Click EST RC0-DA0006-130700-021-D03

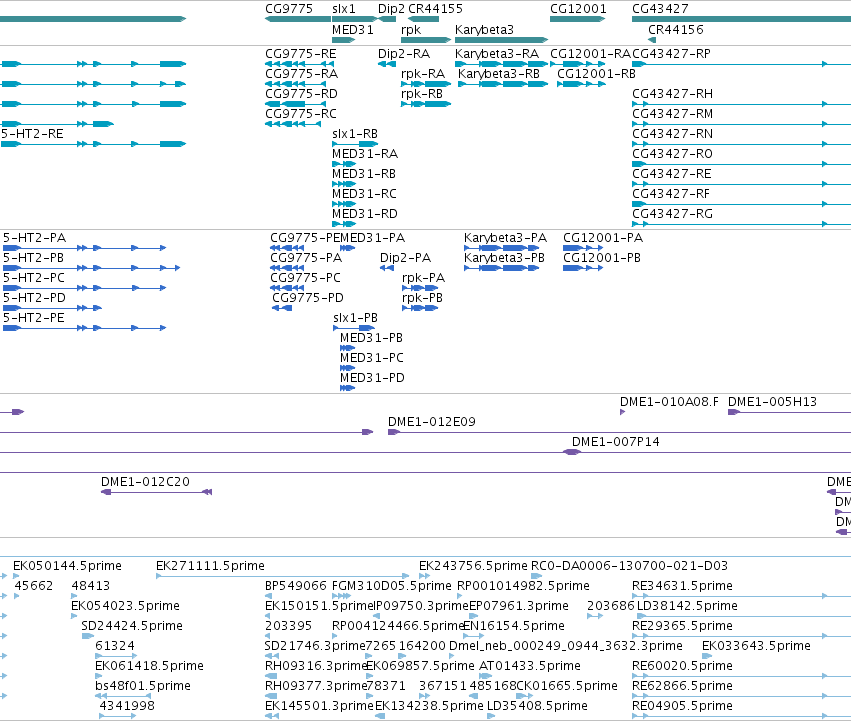[x=629, y=566]
